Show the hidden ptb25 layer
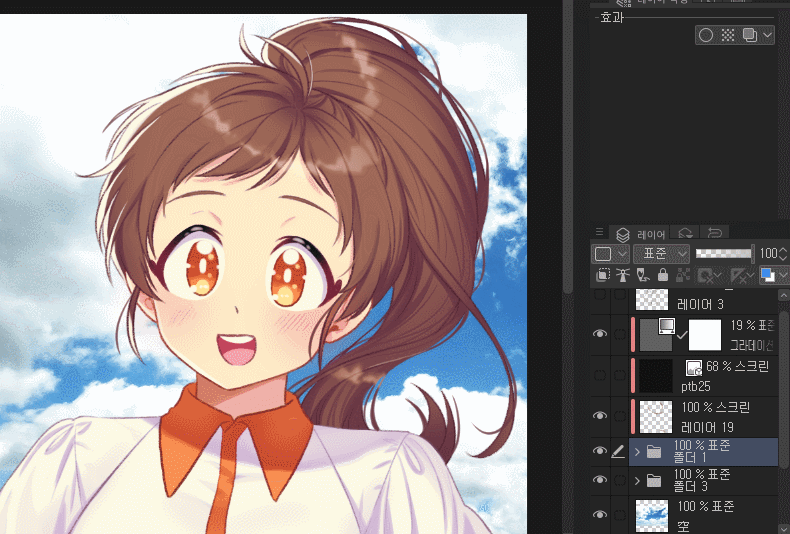The height and width of the screenshot is (534, 790). pos(600,375)
